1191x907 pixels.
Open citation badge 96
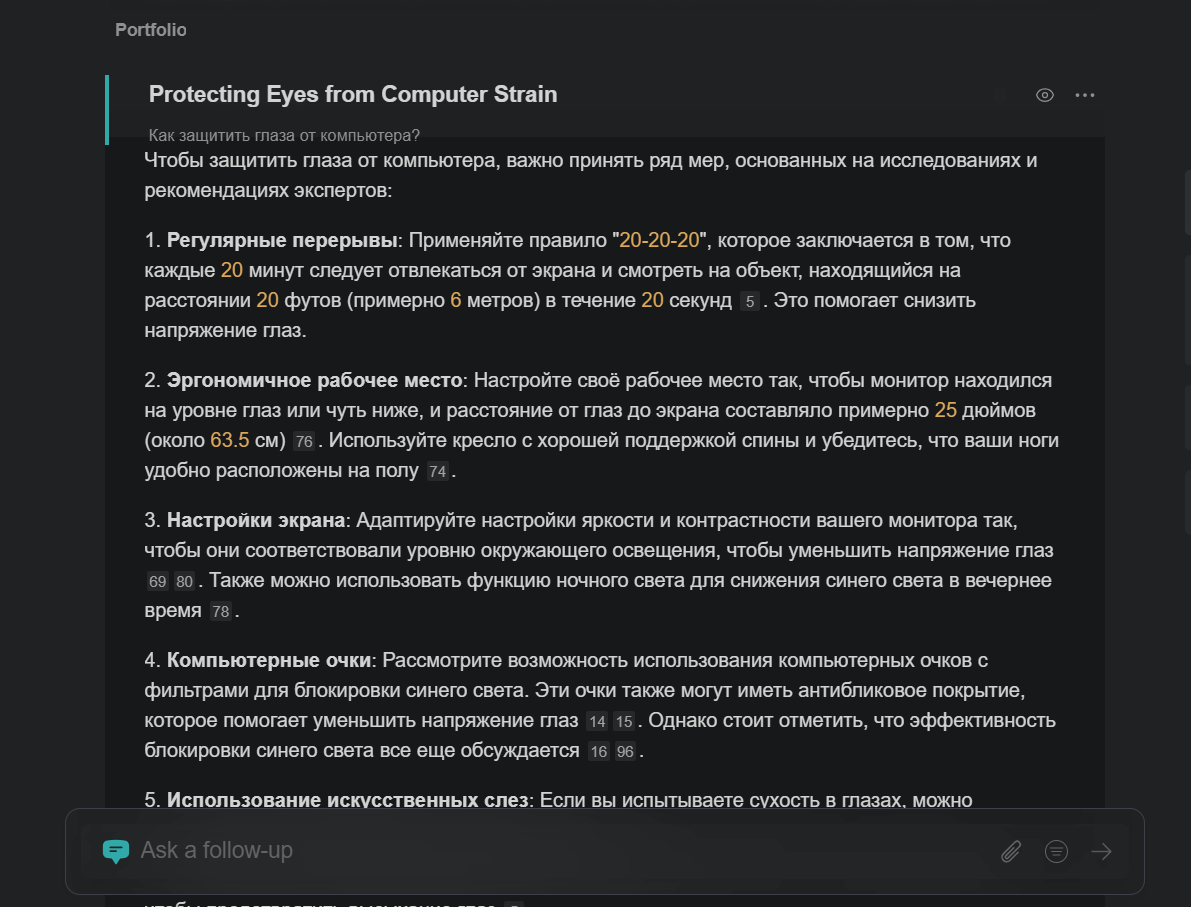click(x=625, y=751)
